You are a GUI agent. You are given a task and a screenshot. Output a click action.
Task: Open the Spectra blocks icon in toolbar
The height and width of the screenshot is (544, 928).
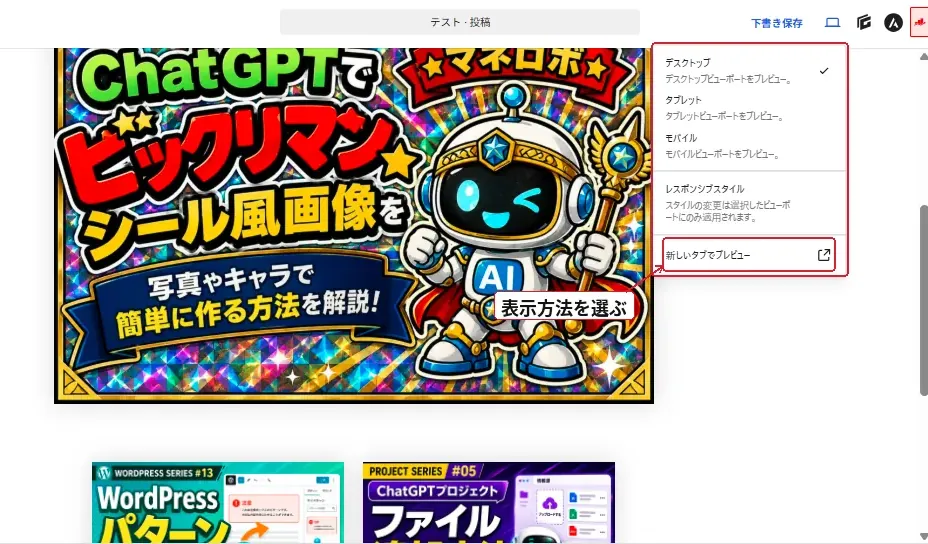[863, 22]
